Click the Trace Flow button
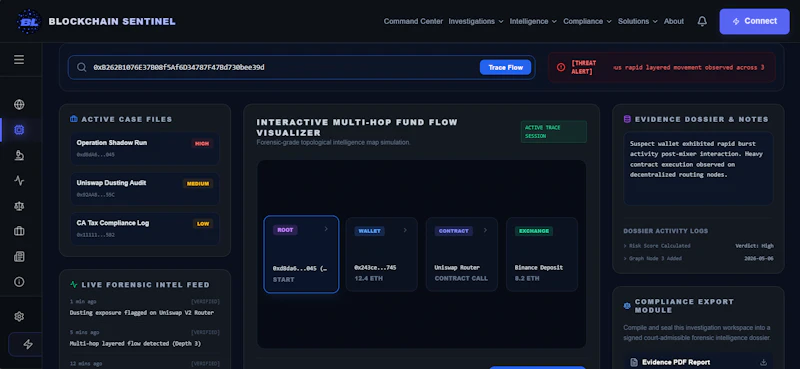 505,67
